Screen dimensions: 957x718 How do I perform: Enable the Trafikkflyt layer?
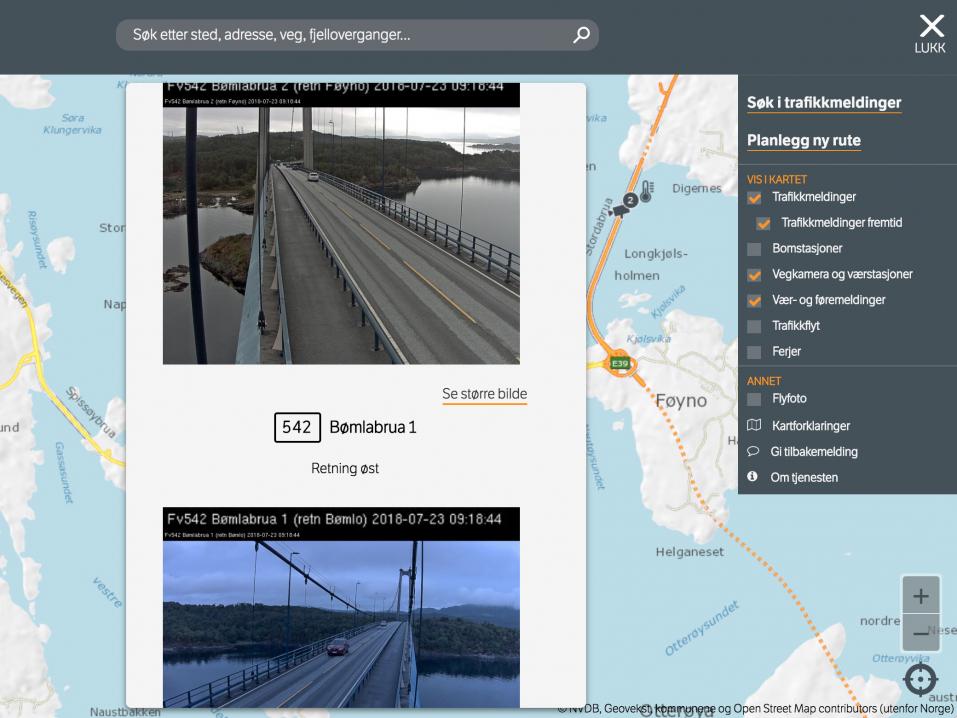pyautogui.click(x=755, y=326)
